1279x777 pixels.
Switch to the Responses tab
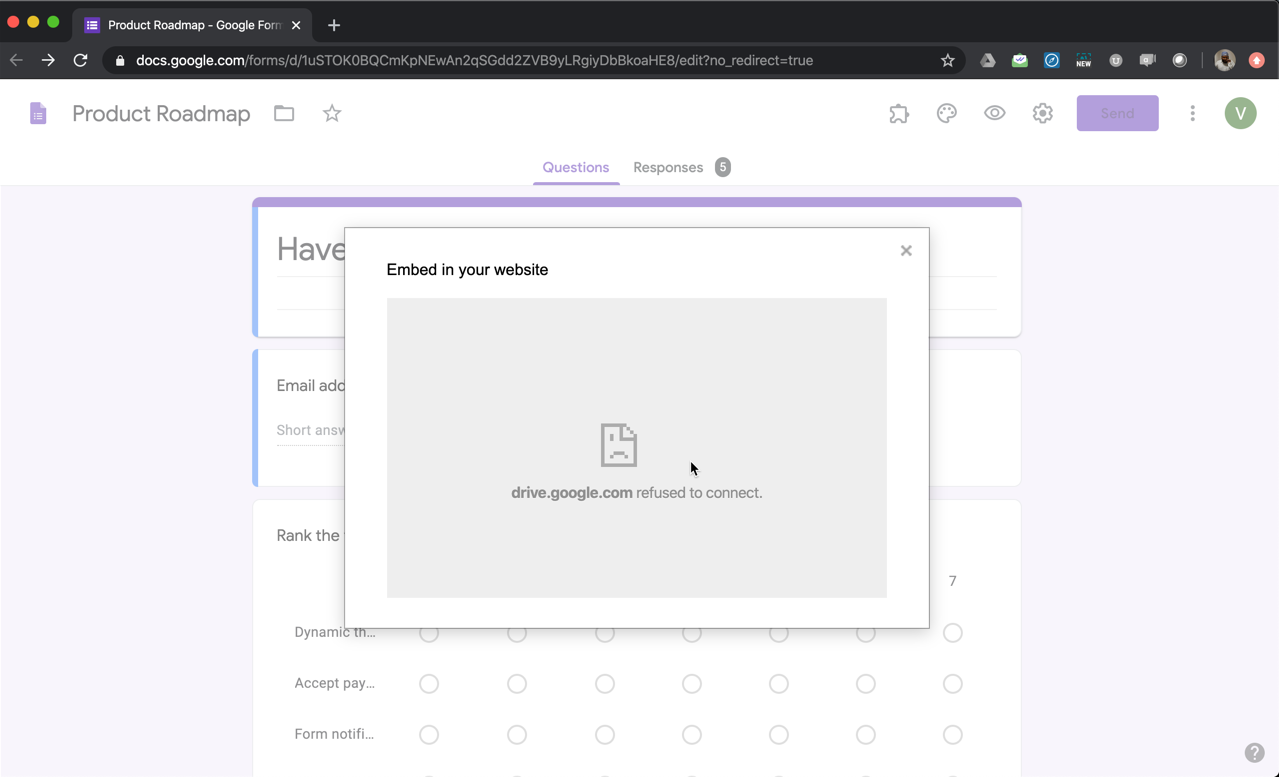(x=668, y=167)
